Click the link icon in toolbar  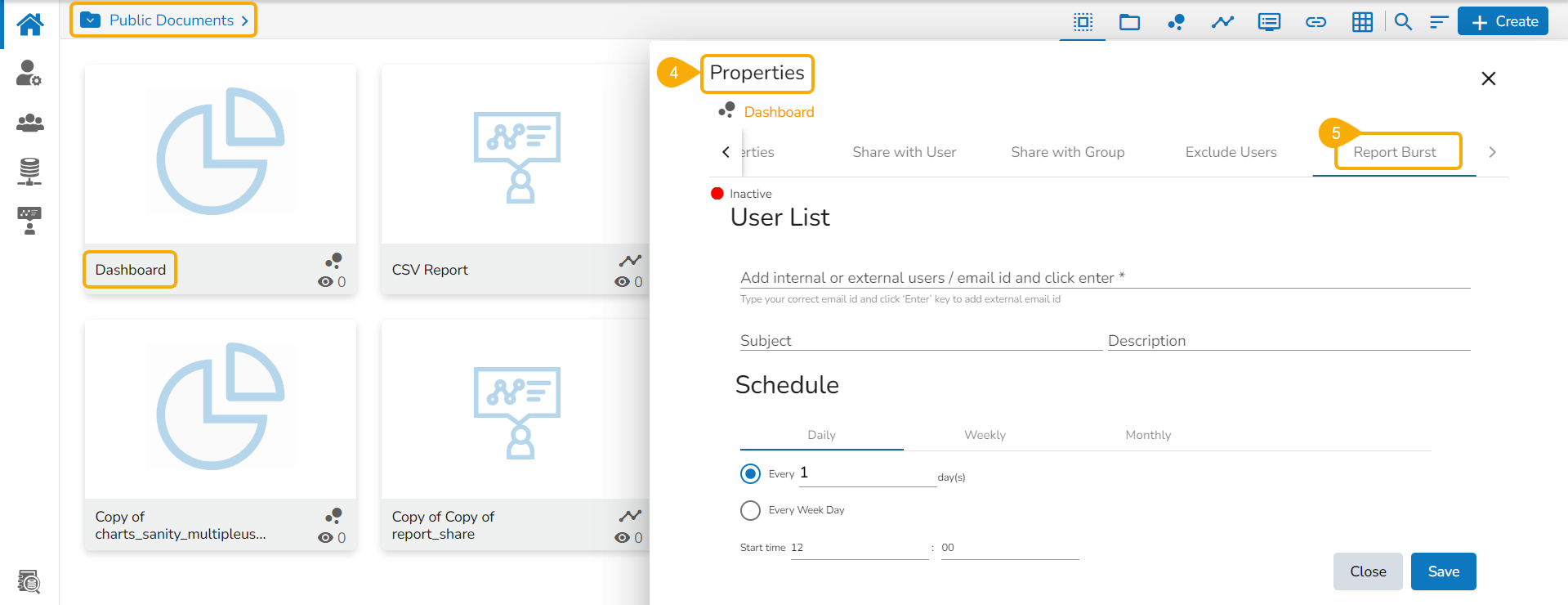coord(1316,22)
